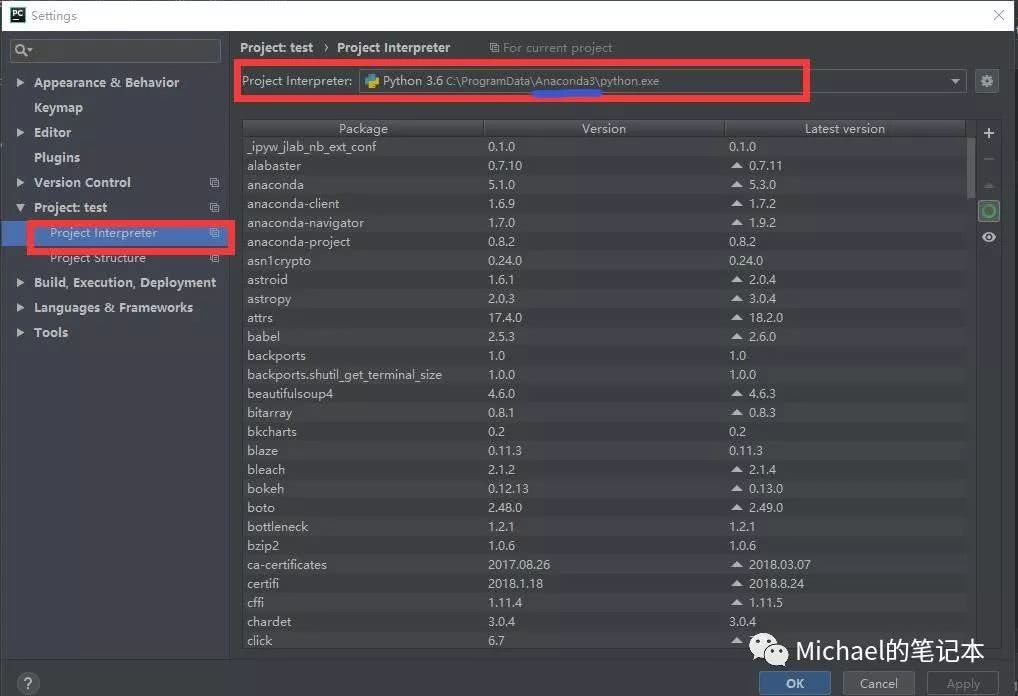Screen dimensions: 1018x696
Task: Open the Project Interpreter dropdown arrow
Action: click(x=955, y=81)
